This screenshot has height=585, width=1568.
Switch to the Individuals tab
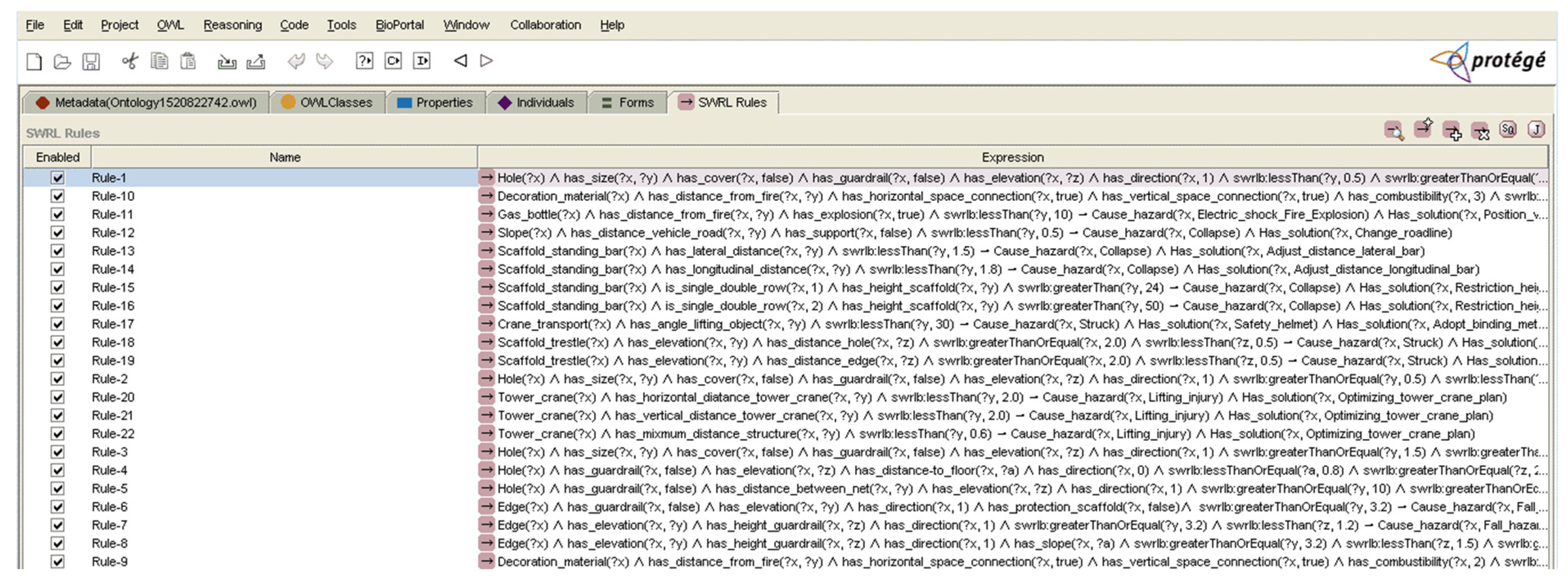[x=536, y=102]
